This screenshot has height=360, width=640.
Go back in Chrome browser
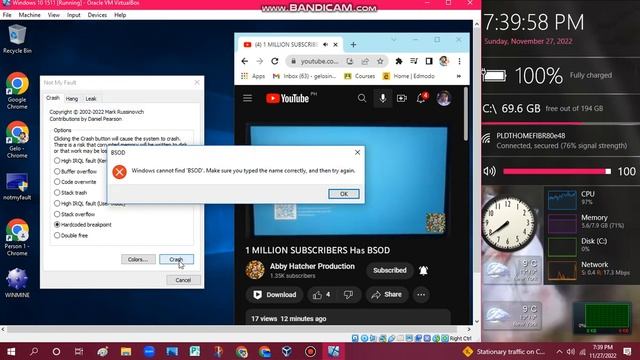[x=244, y=61]
